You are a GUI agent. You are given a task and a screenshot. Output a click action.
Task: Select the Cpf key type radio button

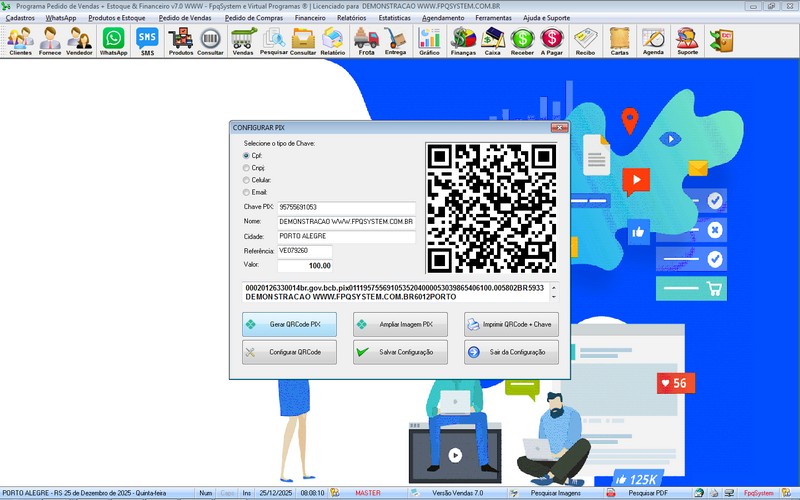(246, 156)
